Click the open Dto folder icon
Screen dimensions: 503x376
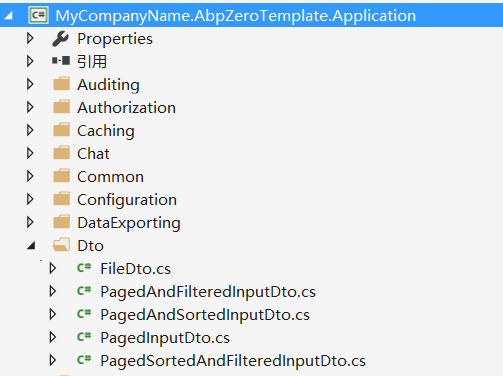tap(61, 245)
